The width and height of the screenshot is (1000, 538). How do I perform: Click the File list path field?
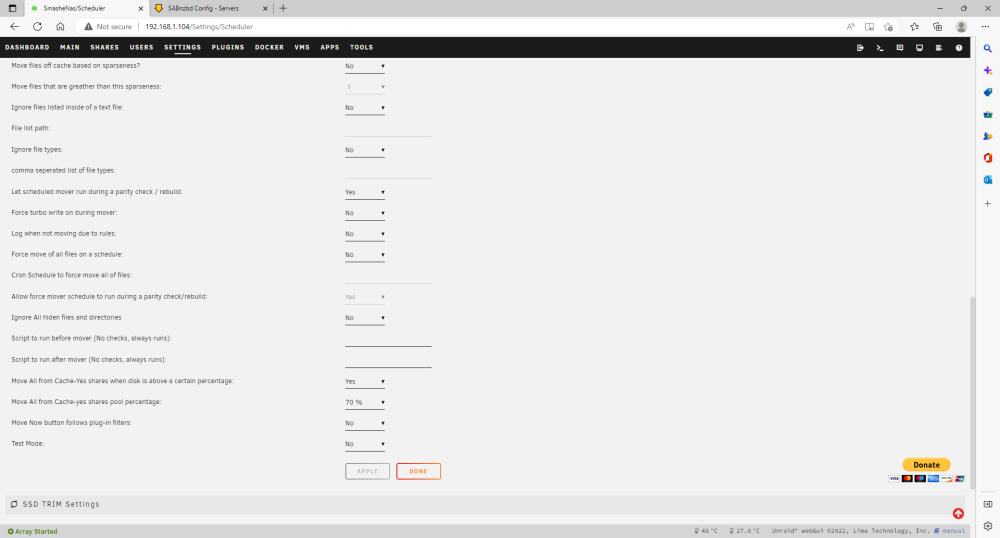click(x=388, y=129)
